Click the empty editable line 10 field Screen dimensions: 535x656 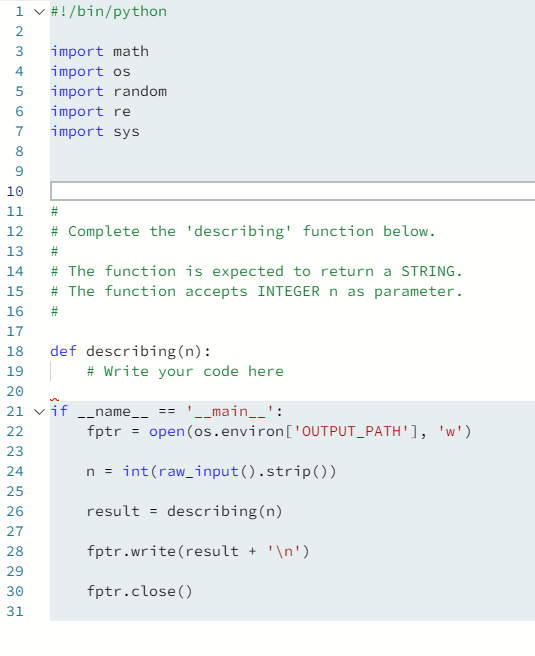292,191
